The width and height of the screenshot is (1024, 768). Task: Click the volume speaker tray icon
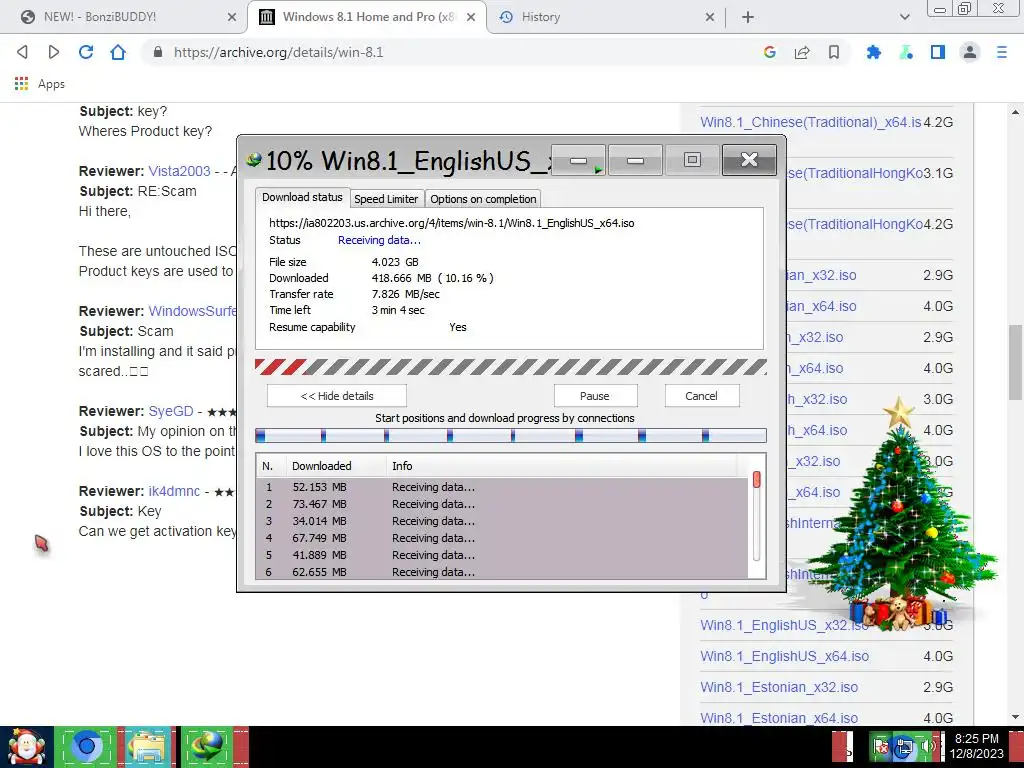coord(927,746)
